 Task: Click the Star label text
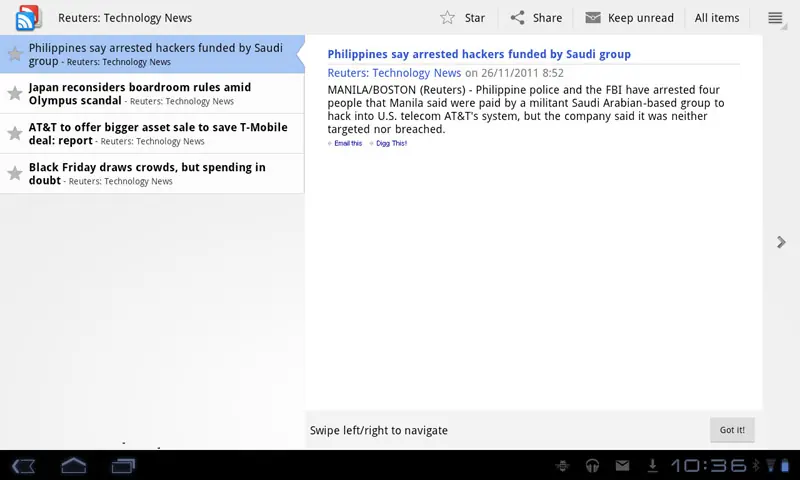(474, 18)
